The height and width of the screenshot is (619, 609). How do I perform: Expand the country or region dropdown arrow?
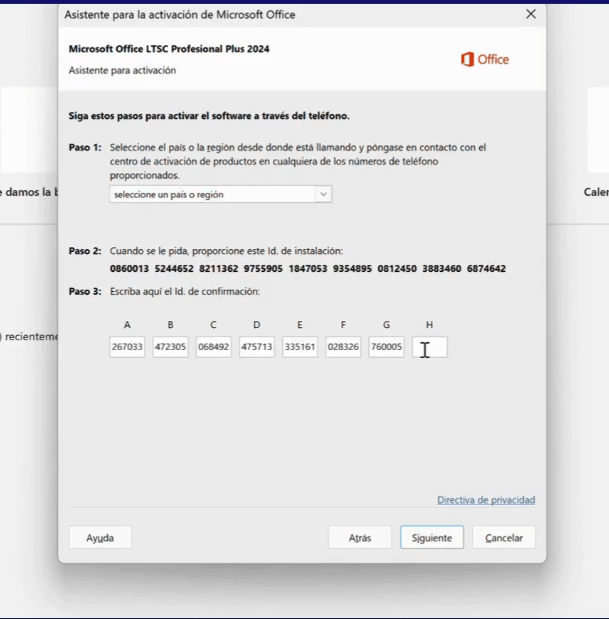tap(323, 195)
